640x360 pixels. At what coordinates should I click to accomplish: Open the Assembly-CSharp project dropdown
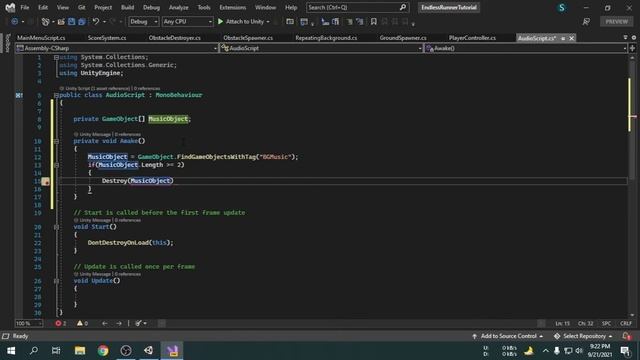[116, 48]
